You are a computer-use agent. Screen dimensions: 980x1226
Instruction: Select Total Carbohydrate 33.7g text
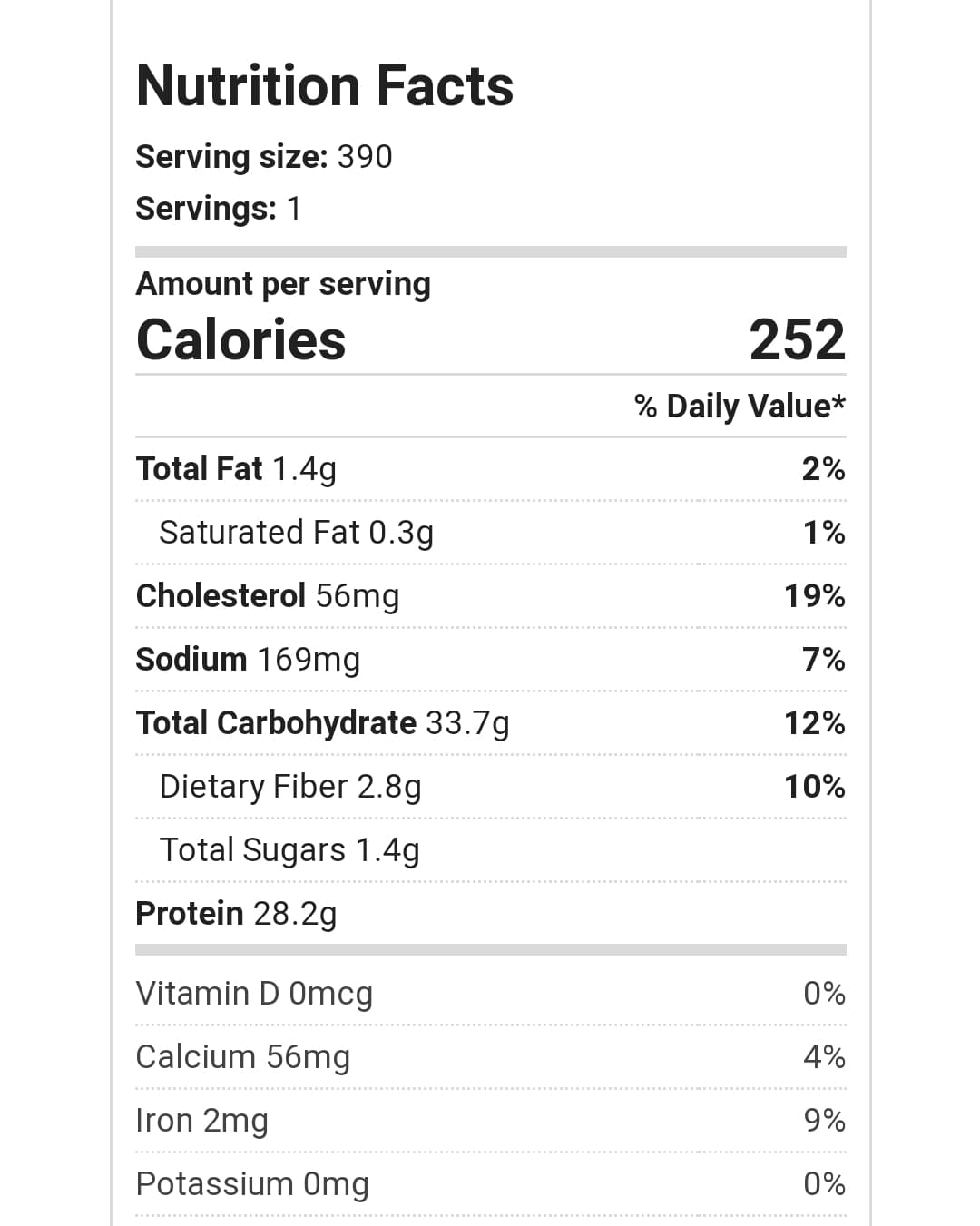tap(322, 723)
